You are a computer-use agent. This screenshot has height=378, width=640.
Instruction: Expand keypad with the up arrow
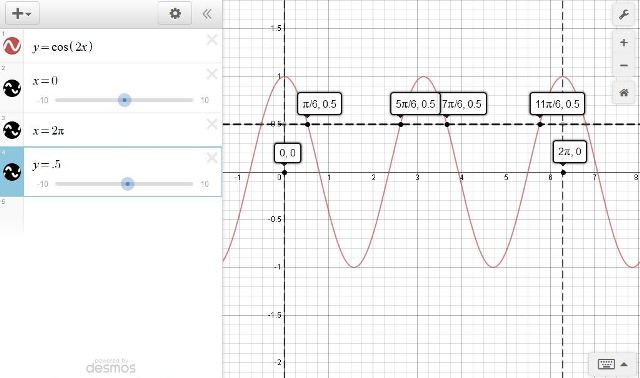coord(624,364)
